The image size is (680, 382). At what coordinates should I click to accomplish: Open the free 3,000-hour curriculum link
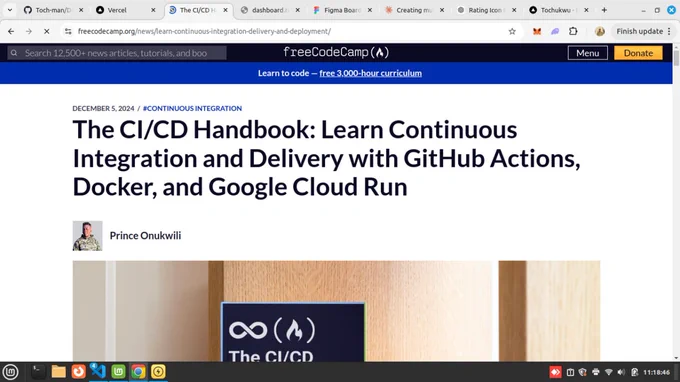370,73
